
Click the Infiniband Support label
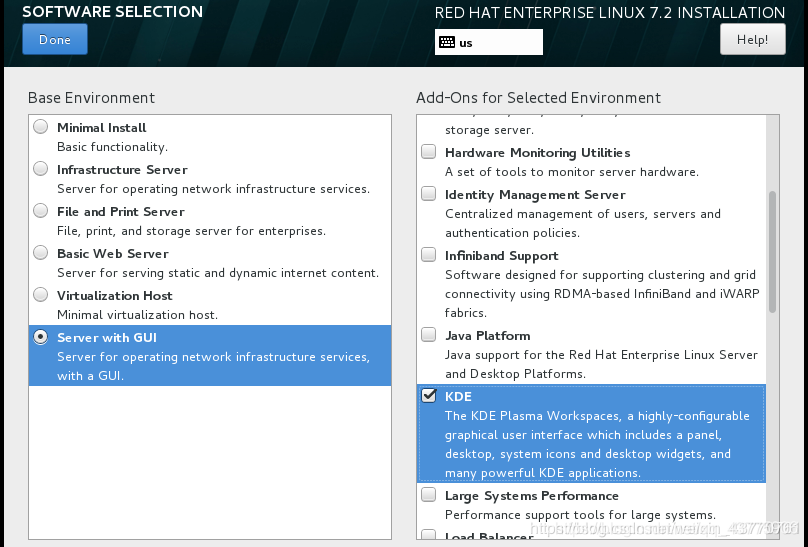pos(501,256)
